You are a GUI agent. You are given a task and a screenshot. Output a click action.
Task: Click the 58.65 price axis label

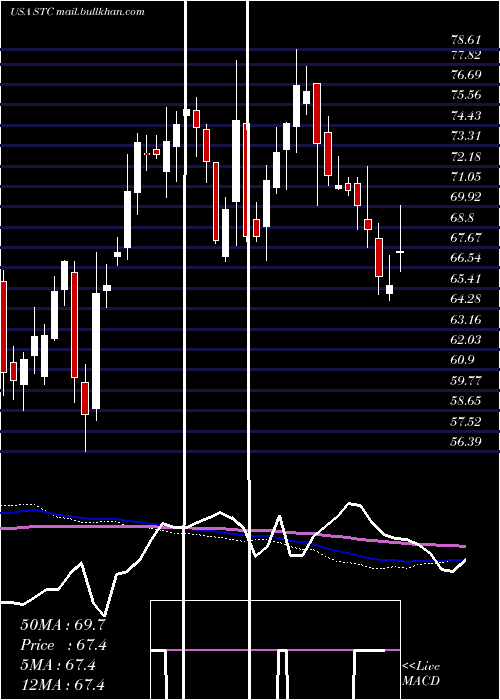pos(466,400)
